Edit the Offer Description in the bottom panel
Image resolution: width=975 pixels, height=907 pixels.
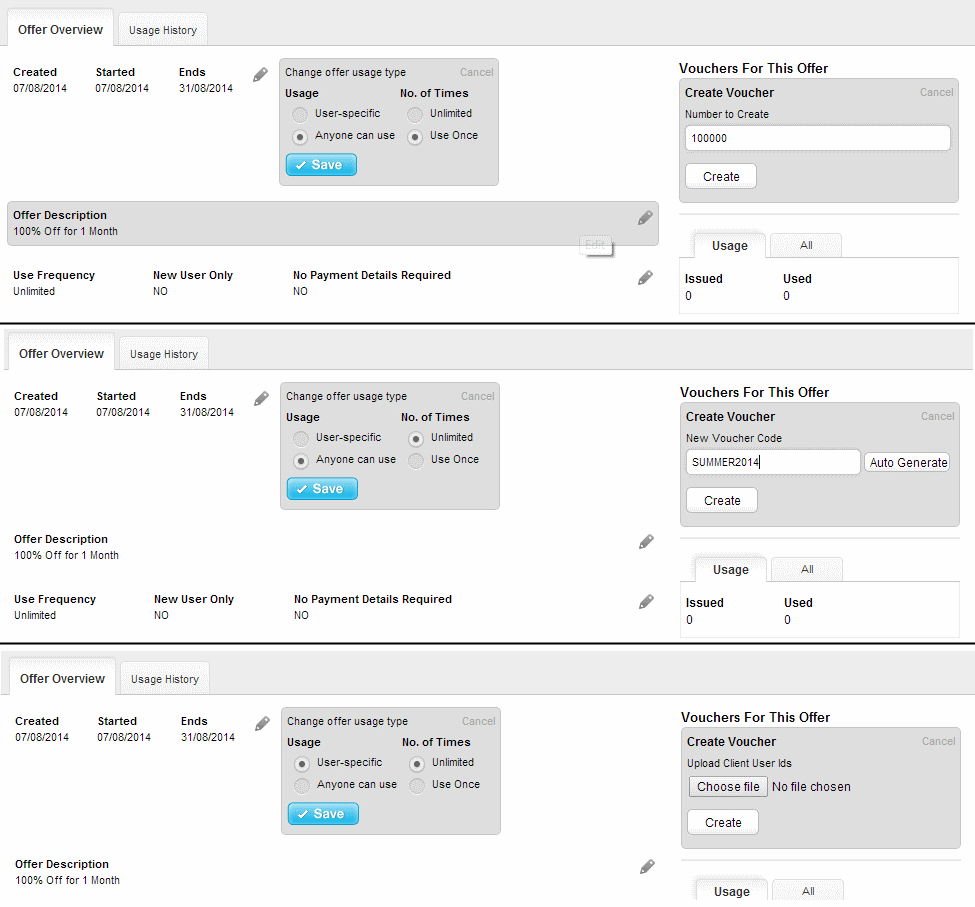pyautogui.click(x=647, y=867)
